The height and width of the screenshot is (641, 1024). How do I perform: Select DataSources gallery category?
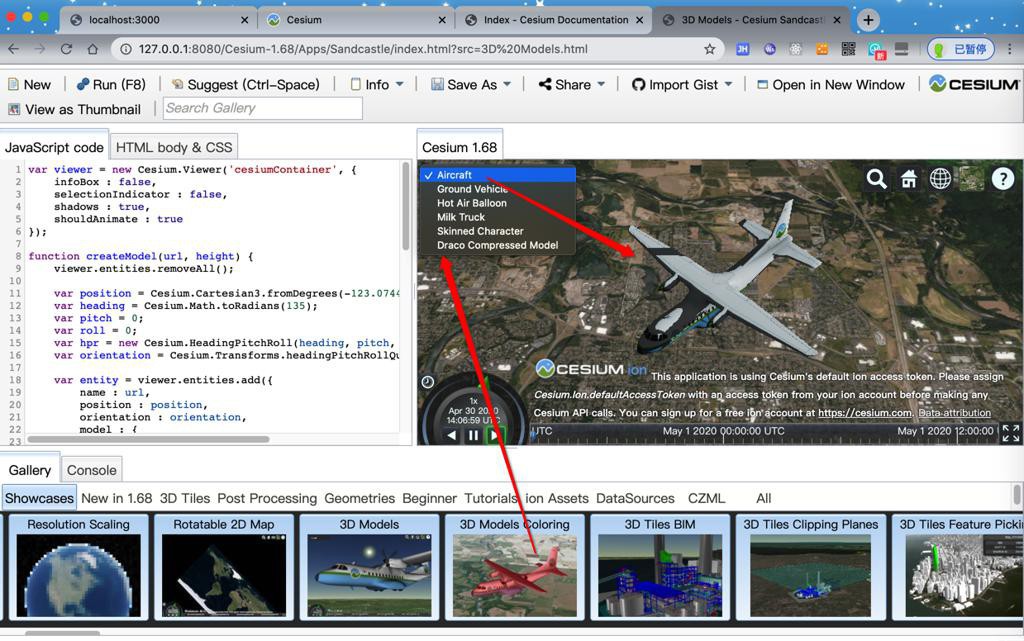coord(635,498)
